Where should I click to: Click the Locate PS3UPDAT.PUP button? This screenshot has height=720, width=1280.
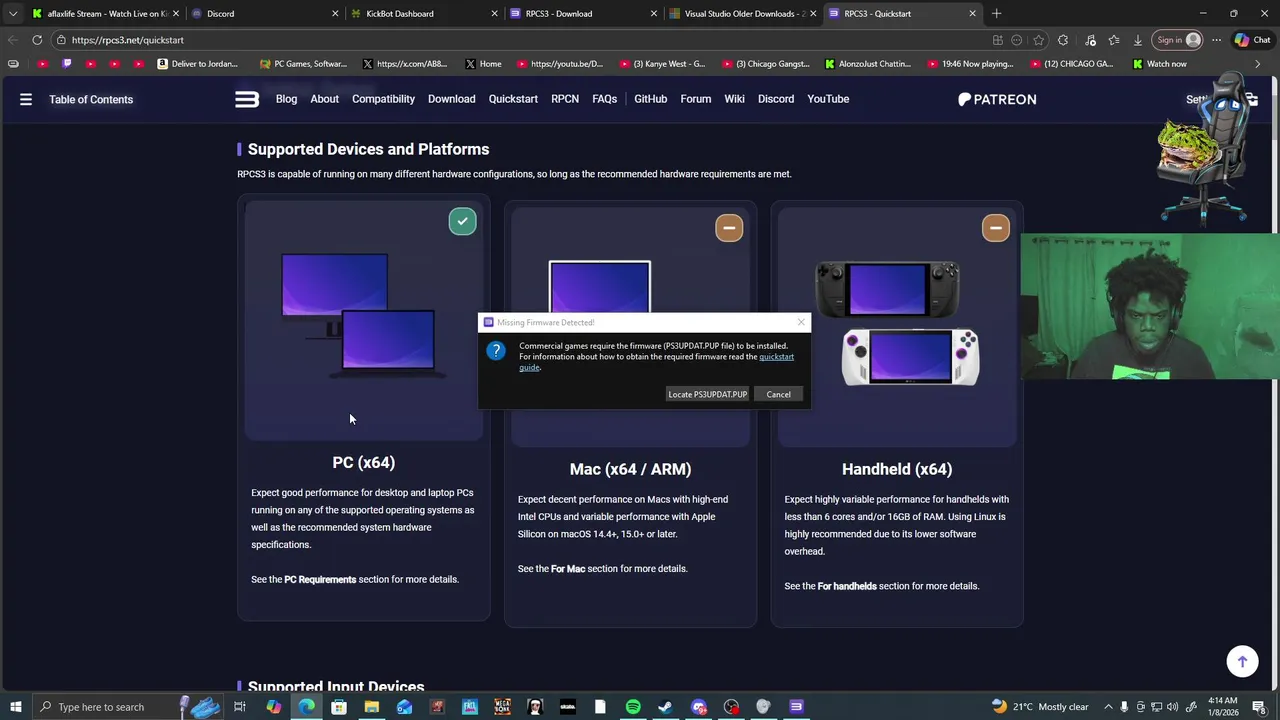click(x=708, y=394)
